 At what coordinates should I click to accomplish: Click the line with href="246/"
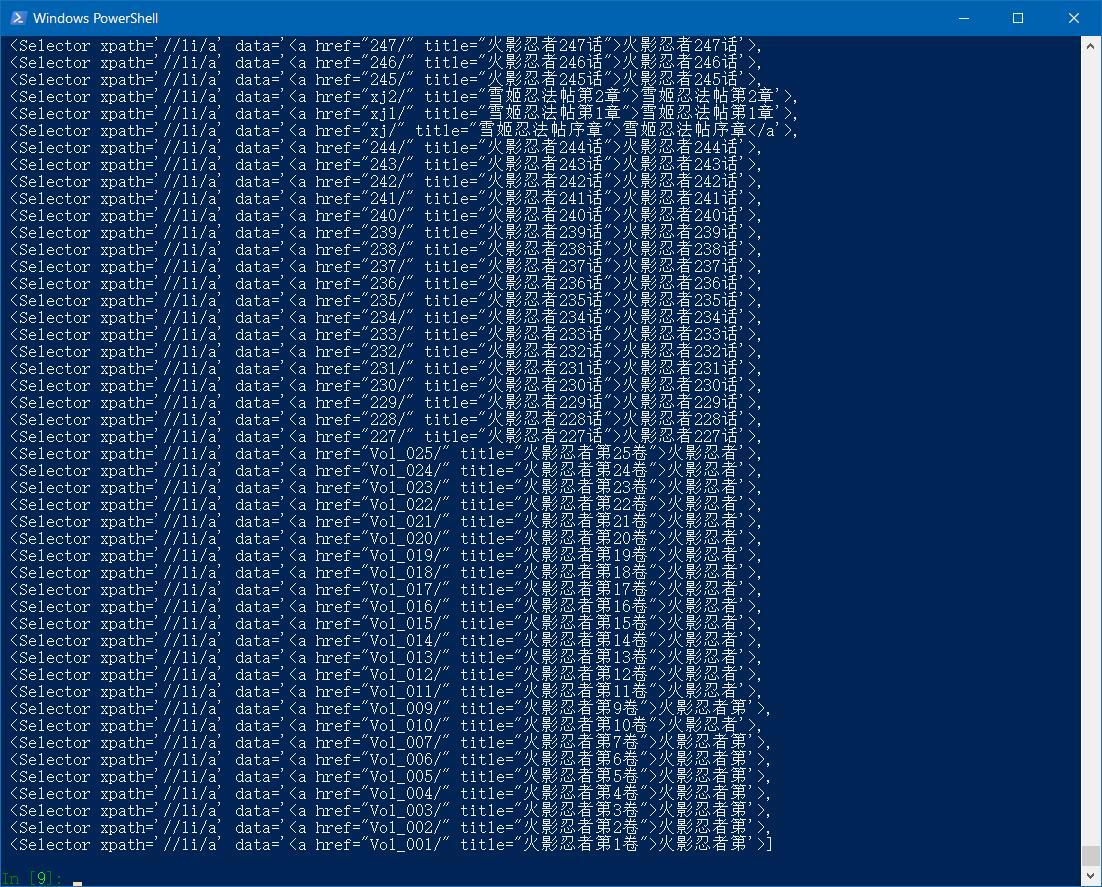point(386,63)
